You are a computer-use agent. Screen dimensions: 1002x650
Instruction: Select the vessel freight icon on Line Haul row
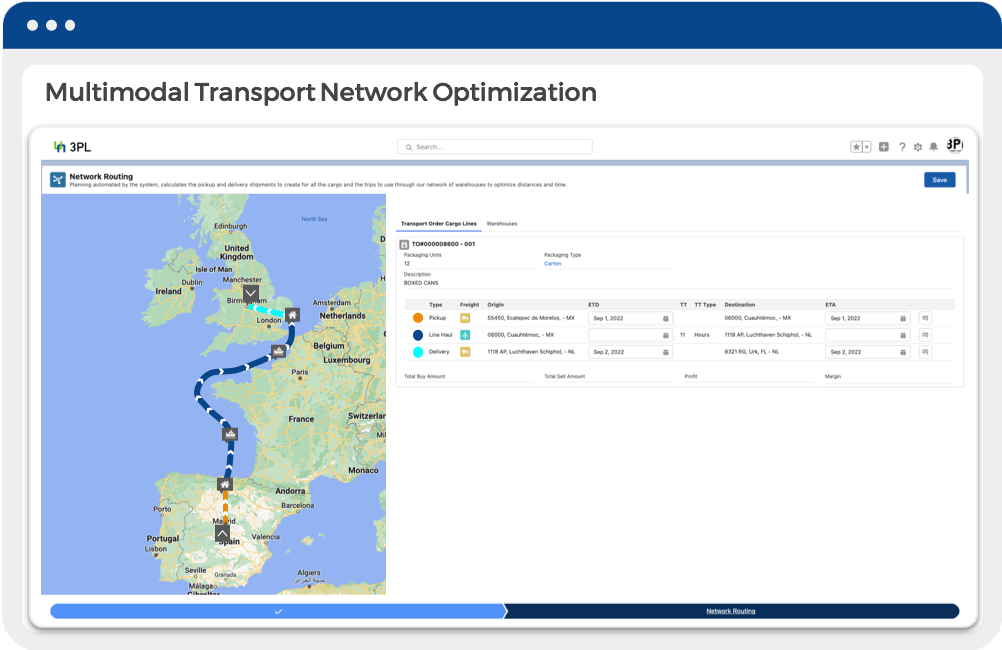[464, 334]
